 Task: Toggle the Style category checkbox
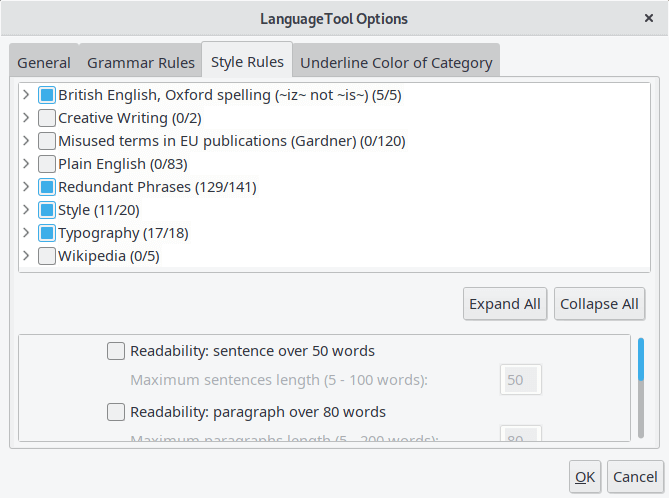[x=47, y=210]
